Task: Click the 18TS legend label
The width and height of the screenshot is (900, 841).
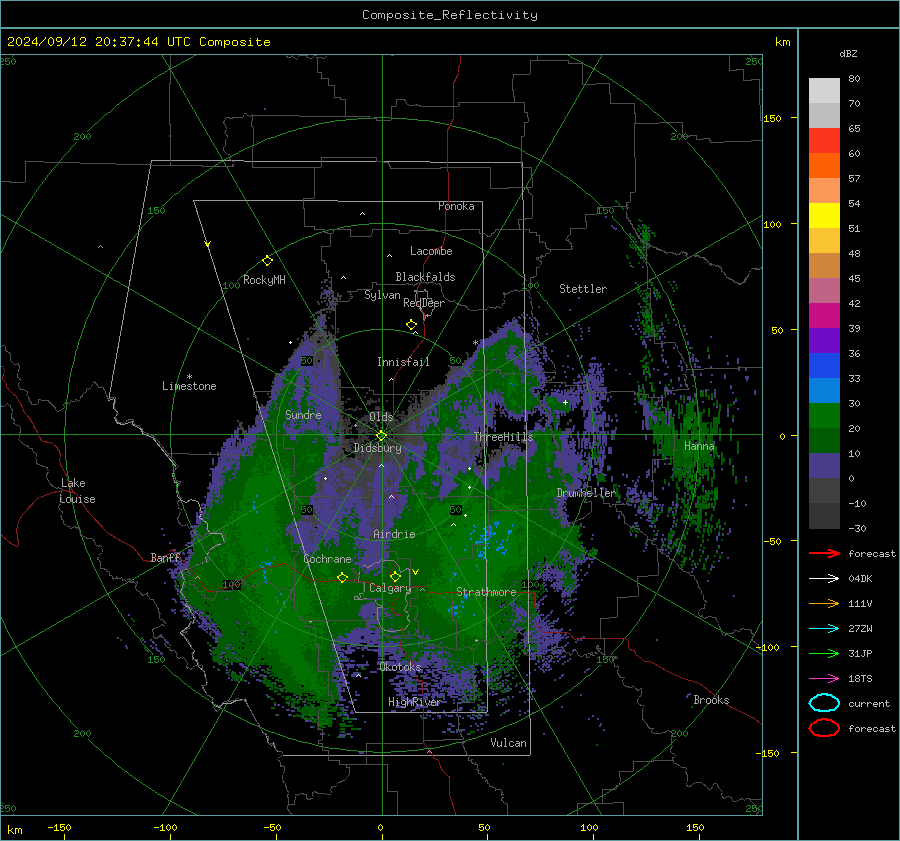Action: coord(860,679)
